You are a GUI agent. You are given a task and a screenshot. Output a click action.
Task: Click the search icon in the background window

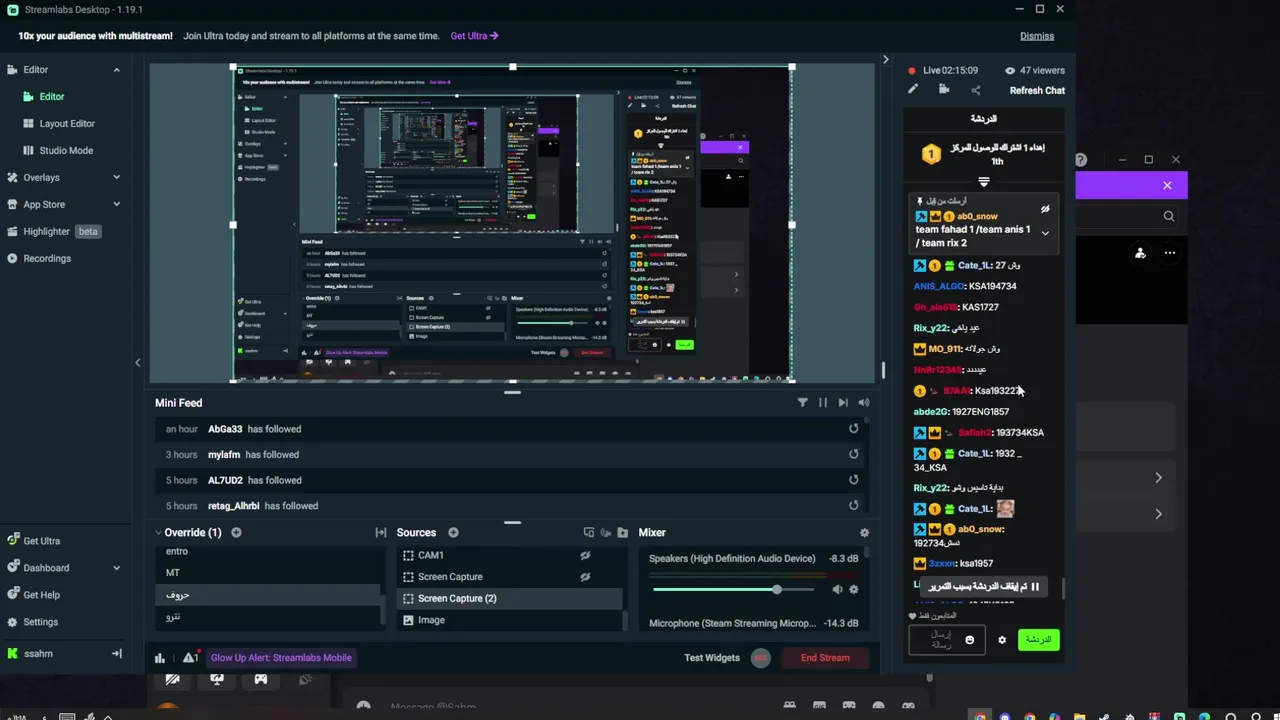(1169, 216)
